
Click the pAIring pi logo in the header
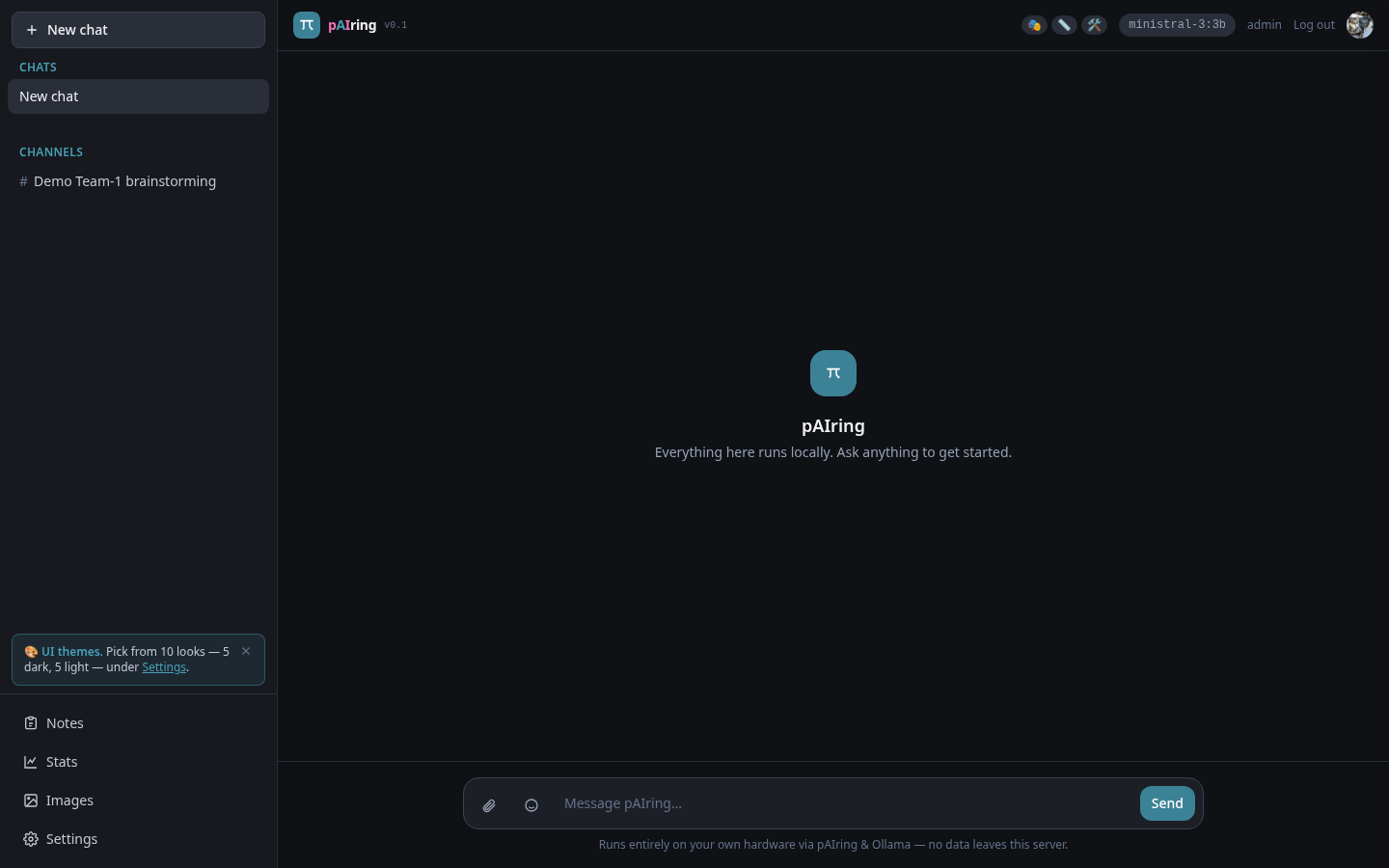click(x=307, y=25)
